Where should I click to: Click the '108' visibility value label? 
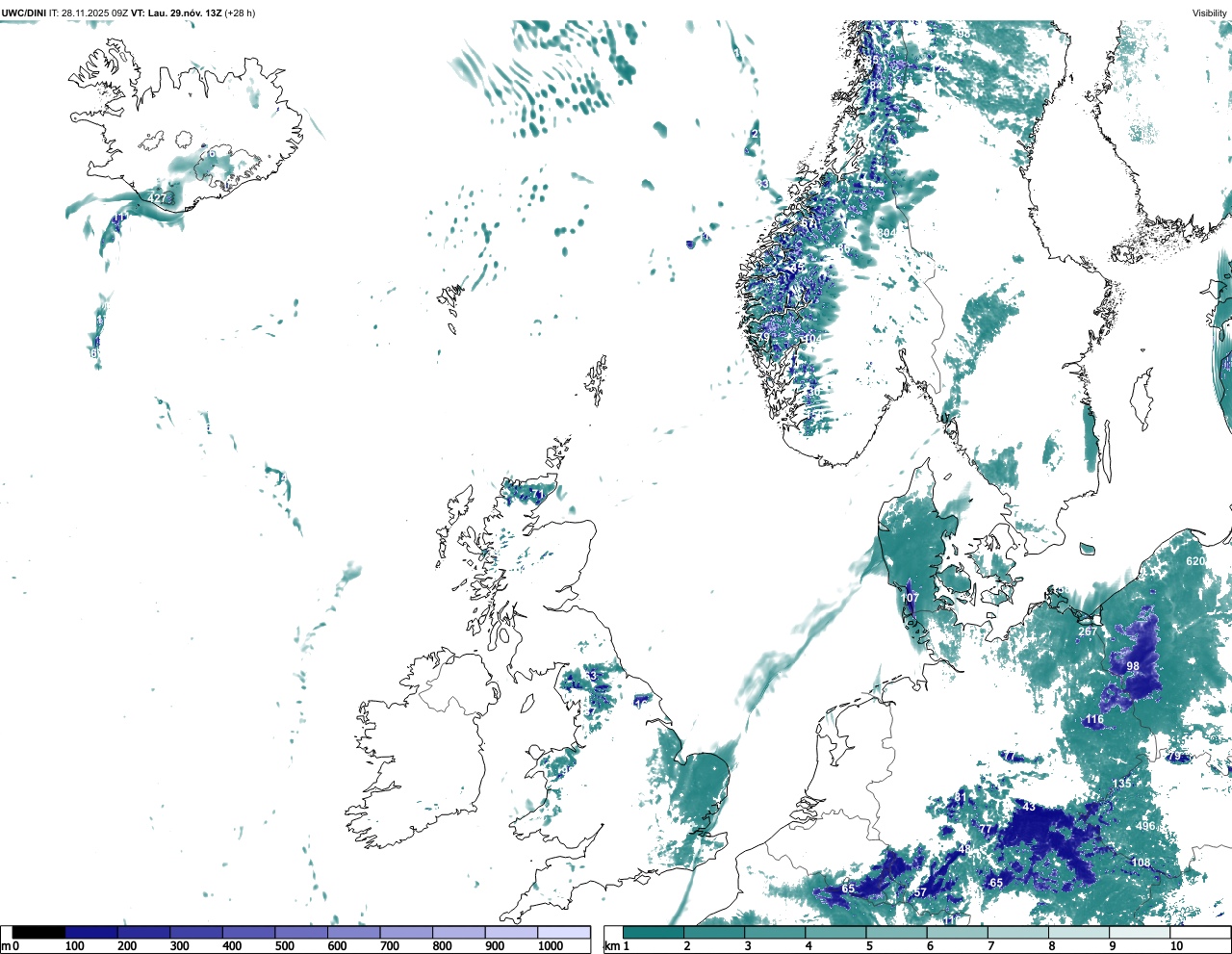coord(1141,863)
